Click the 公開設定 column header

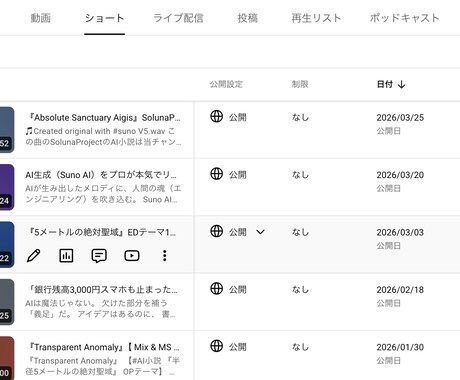point(226,84)
